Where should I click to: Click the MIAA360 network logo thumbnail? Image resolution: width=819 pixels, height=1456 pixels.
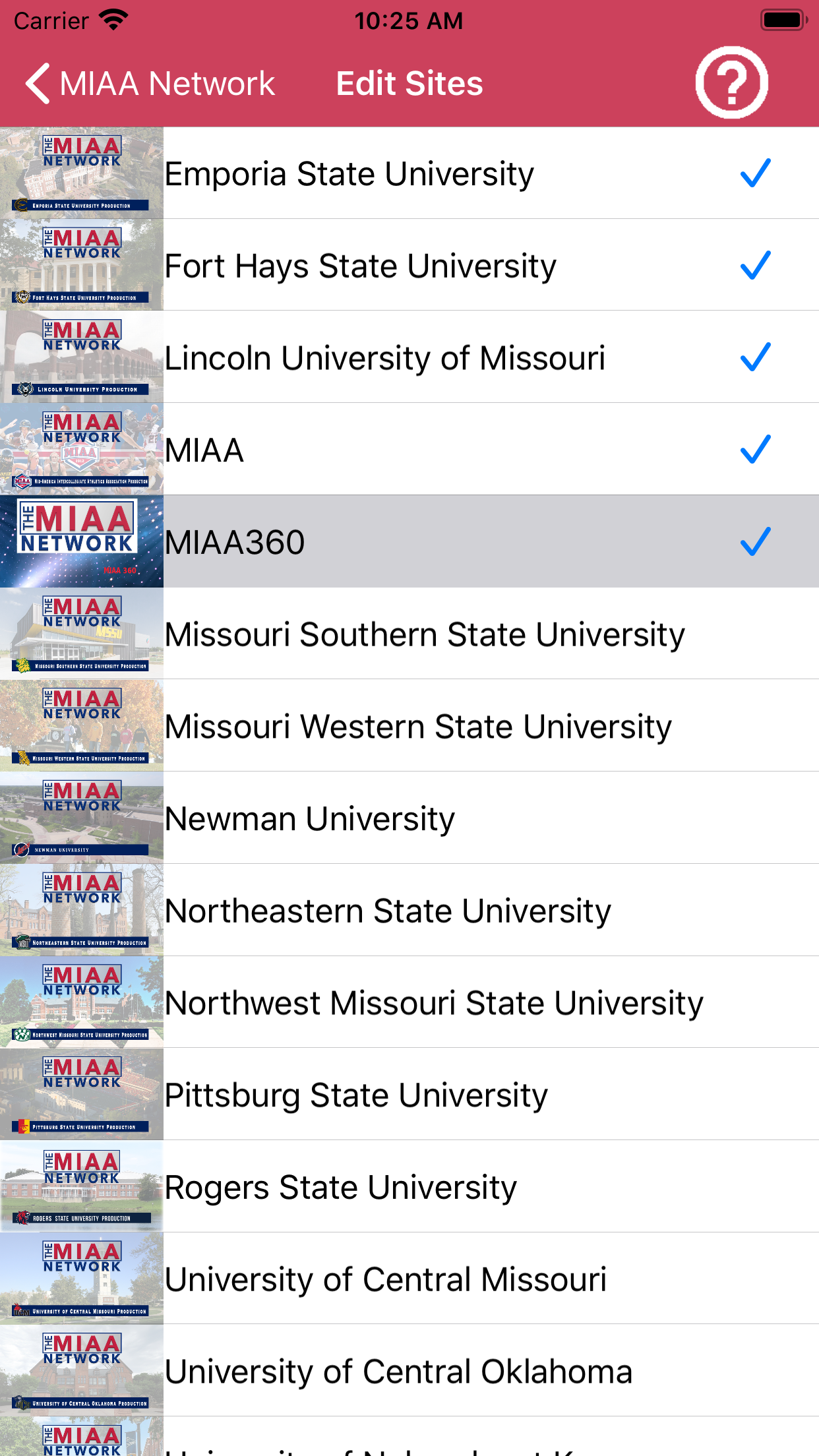coord(82,541)
